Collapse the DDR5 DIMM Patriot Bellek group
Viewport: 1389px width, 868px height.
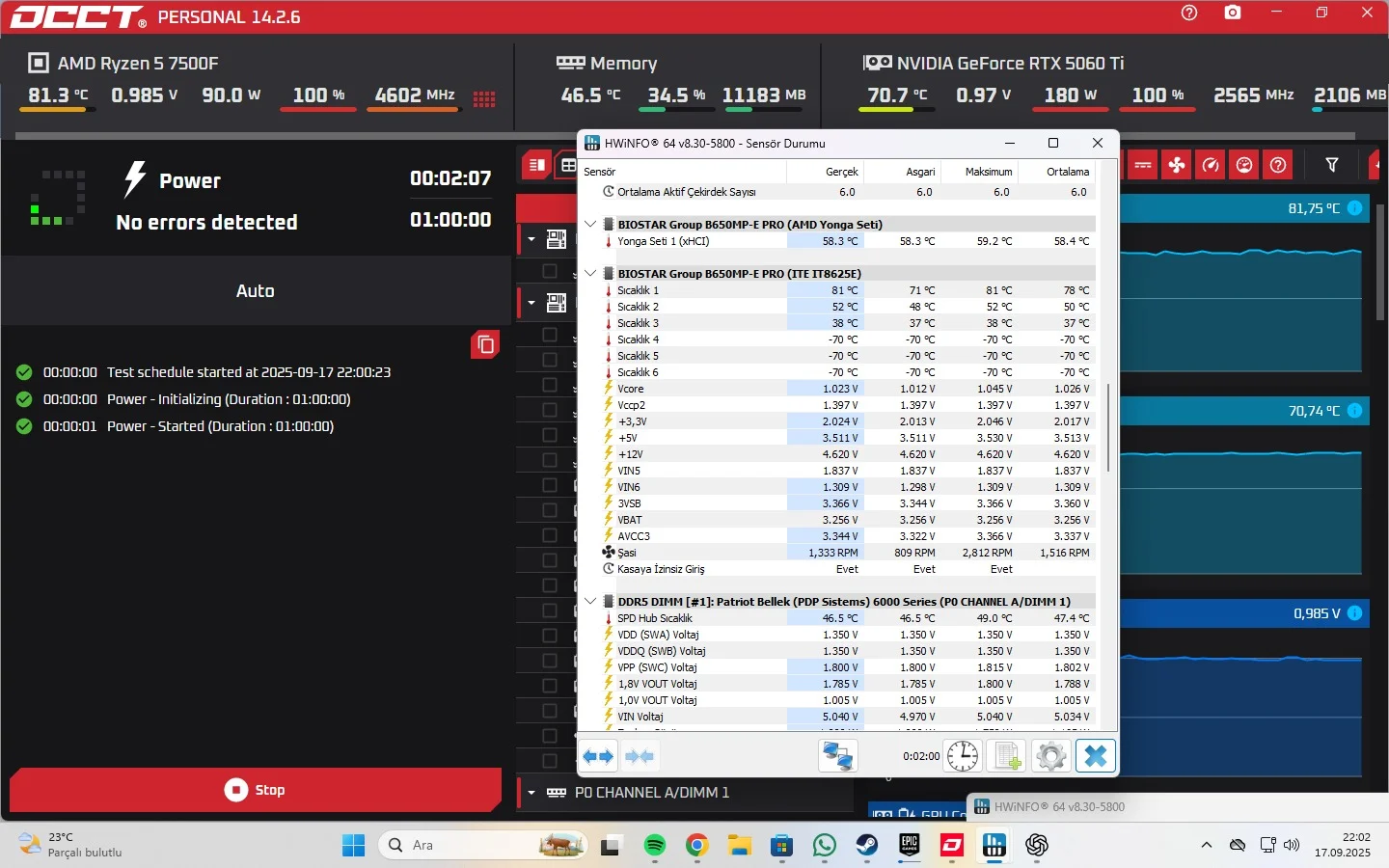[x=590, y=601]
